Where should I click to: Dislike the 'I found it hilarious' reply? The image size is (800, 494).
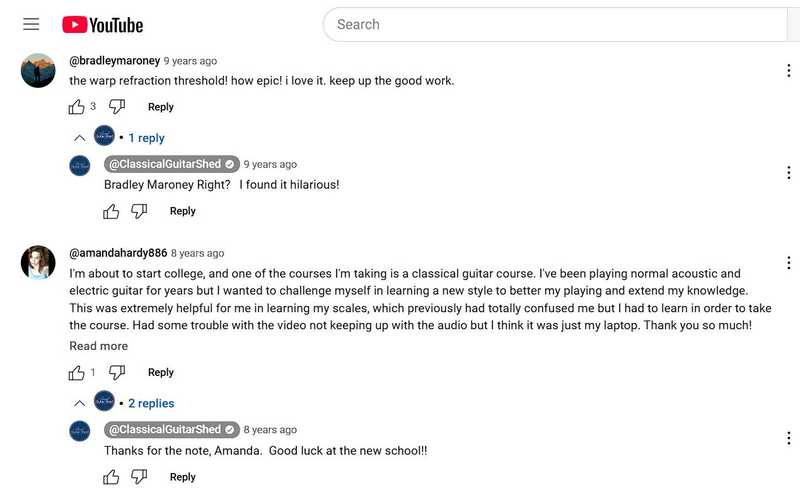pos(139,211)
